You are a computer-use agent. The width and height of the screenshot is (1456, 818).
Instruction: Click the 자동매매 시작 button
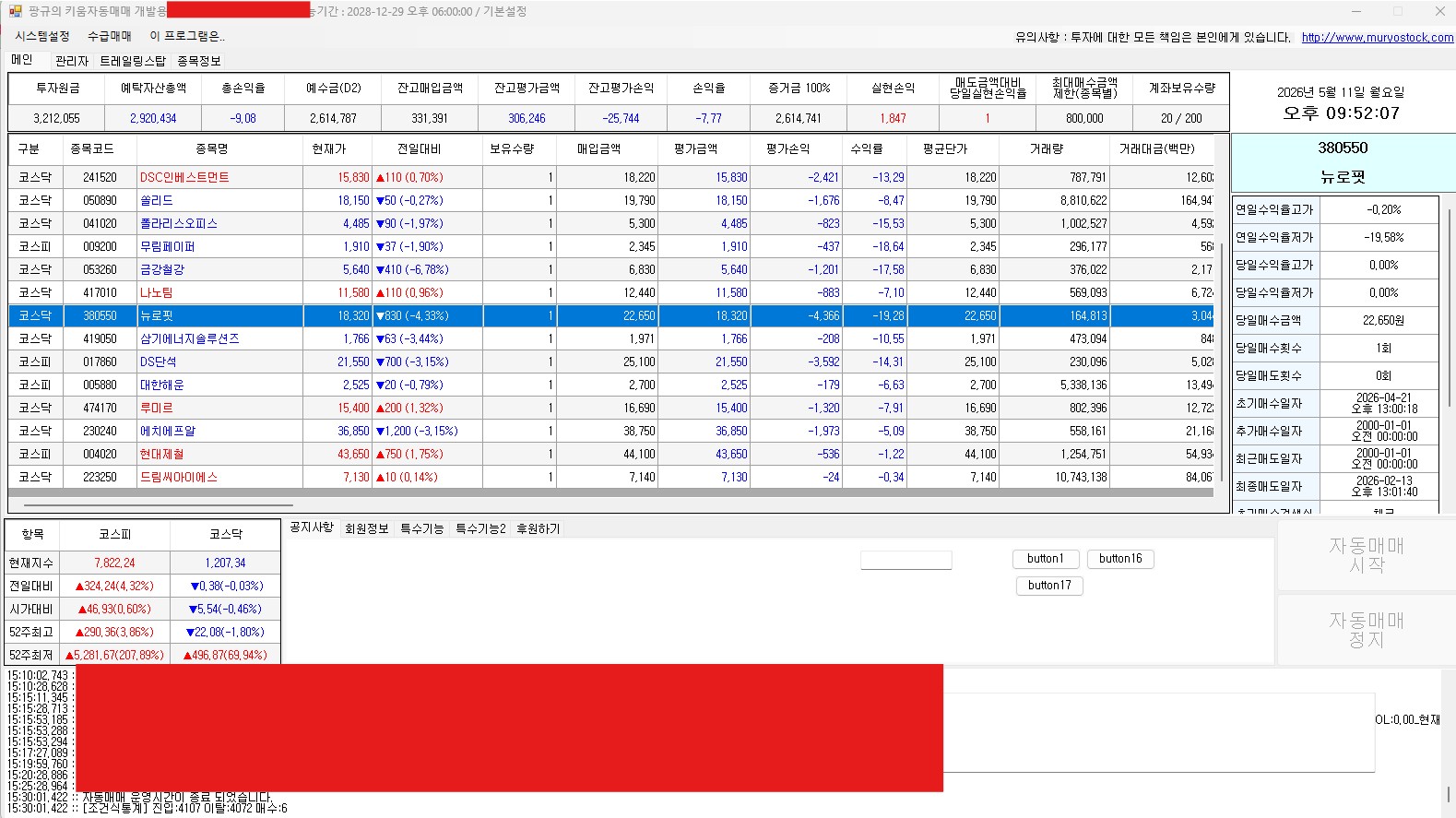(x=1367, y=555)
